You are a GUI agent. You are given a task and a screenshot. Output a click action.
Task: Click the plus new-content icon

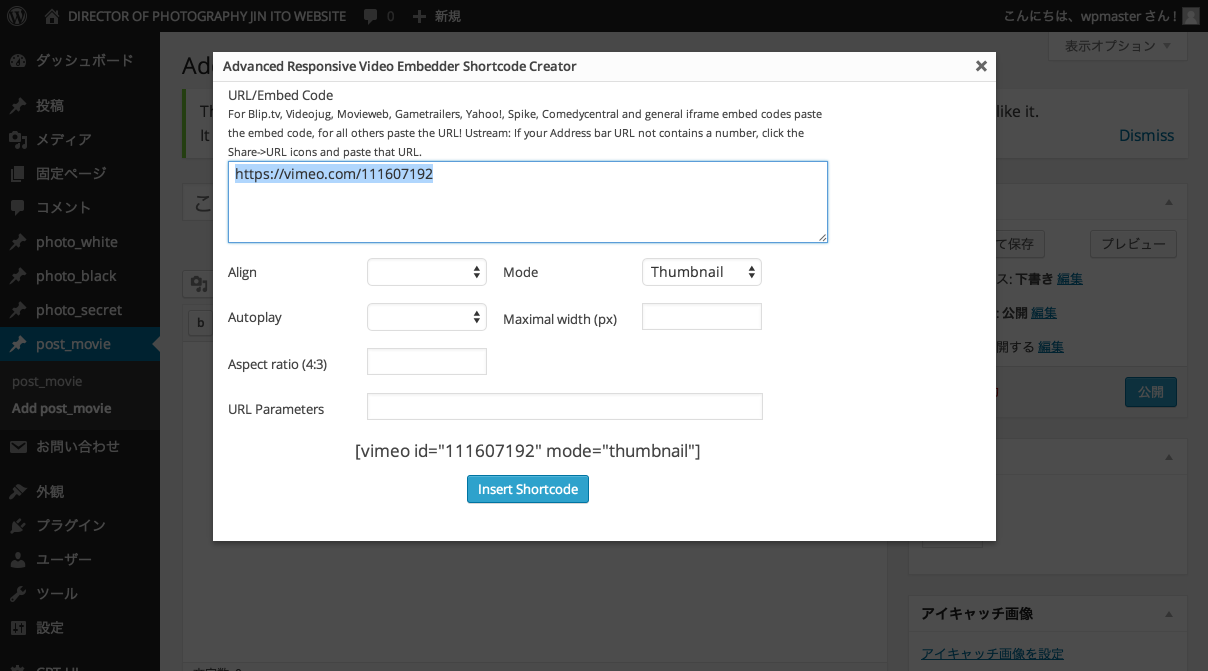pos(419,16)
